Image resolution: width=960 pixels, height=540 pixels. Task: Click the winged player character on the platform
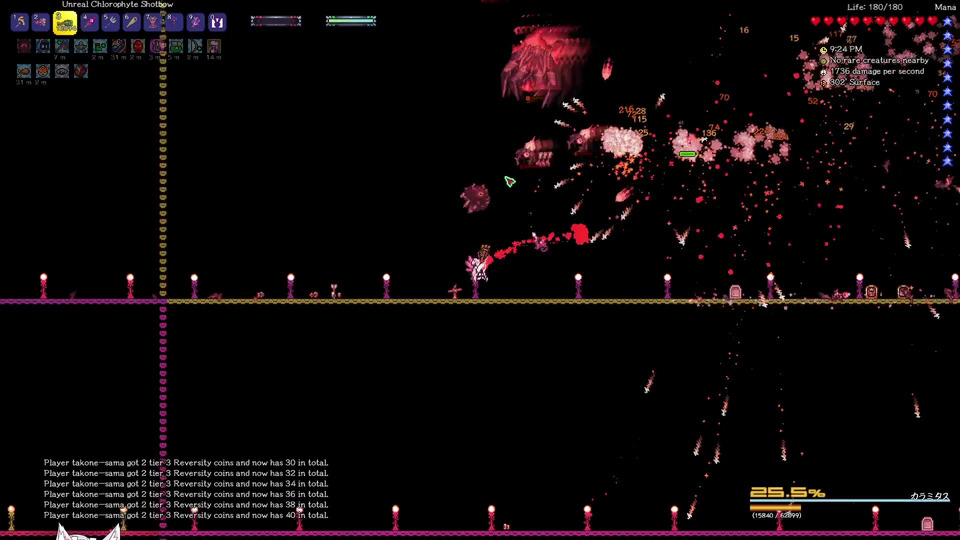(479, 264)
